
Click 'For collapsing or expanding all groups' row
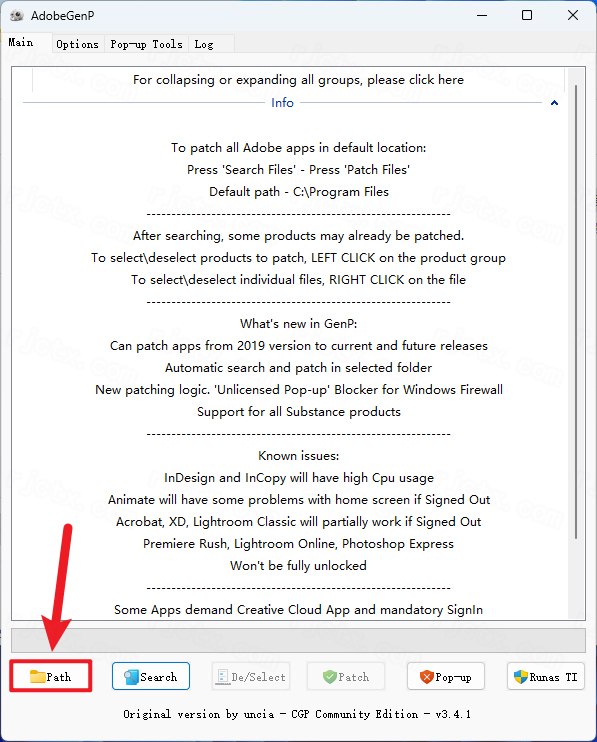[298, 80]
